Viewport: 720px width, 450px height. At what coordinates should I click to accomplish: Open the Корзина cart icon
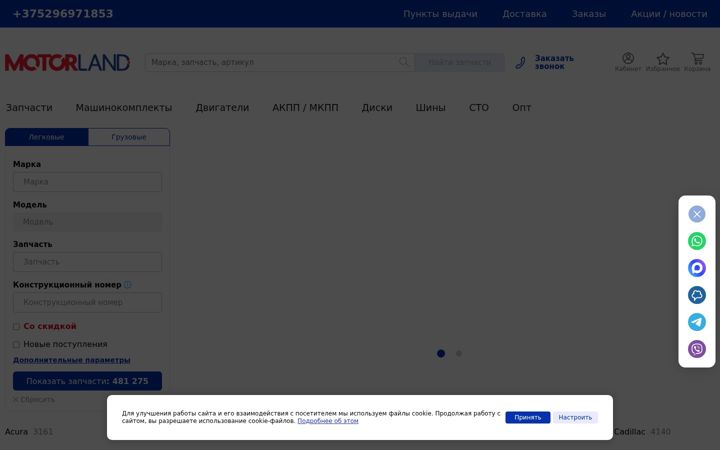pos(697,62)
